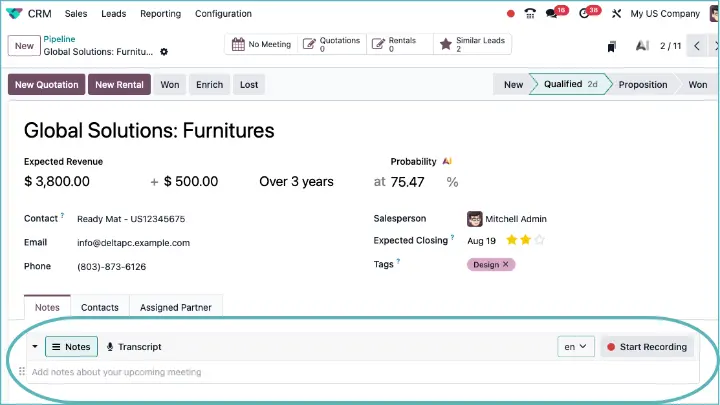Mark the lead as Lost
Image resolution: width=720 pixels, height=405 pixels.
tap(249, 84)
